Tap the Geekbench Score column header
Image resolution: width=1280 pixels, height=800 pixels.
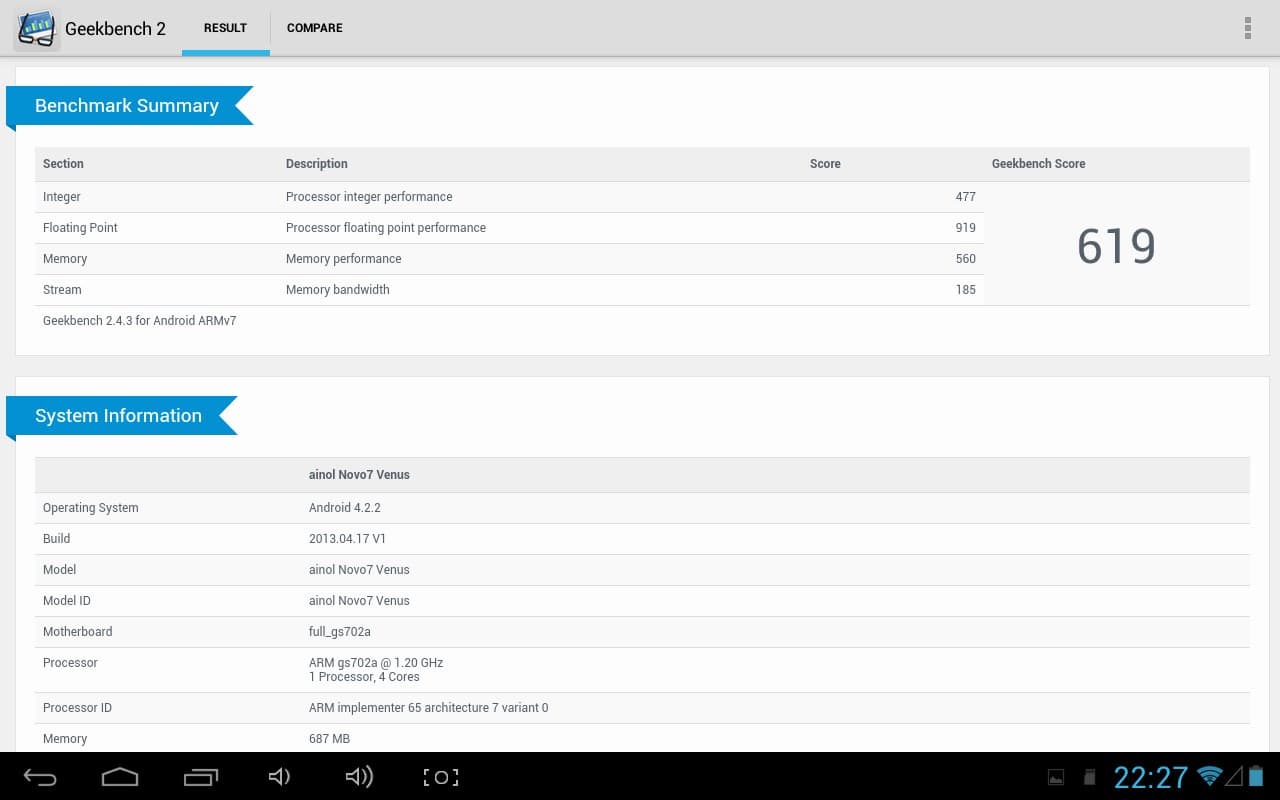[x=1038, y=164]
